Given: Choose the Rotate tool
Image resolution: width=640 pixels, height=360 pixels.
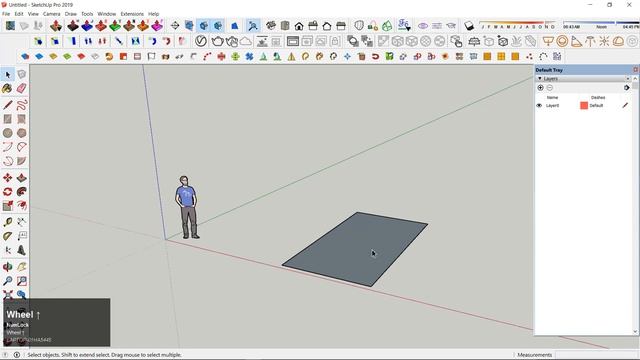Looking at the screenshot, I should tap(7, 191).
